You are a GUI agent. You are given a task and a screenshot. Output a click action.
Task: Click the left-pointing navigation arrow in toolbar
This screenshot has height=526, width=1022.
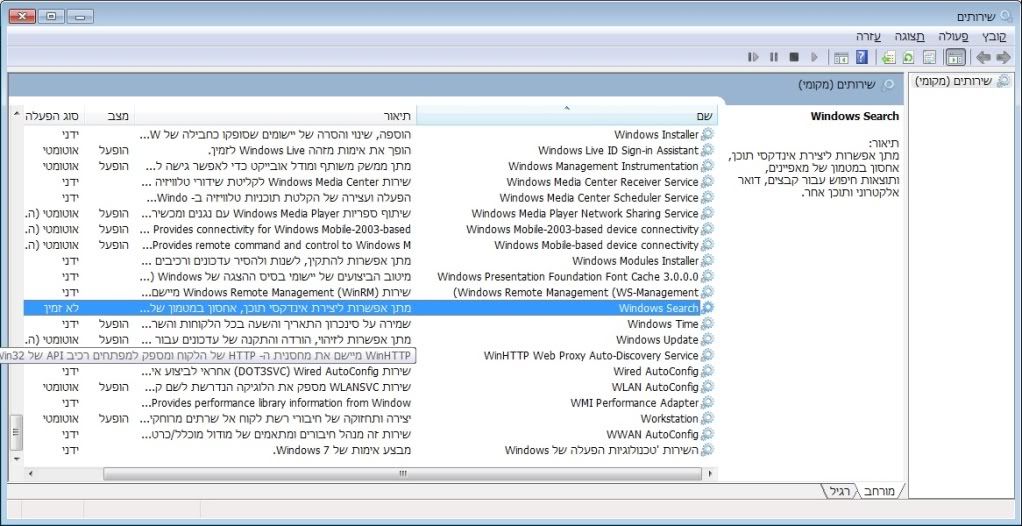(984, 57)
